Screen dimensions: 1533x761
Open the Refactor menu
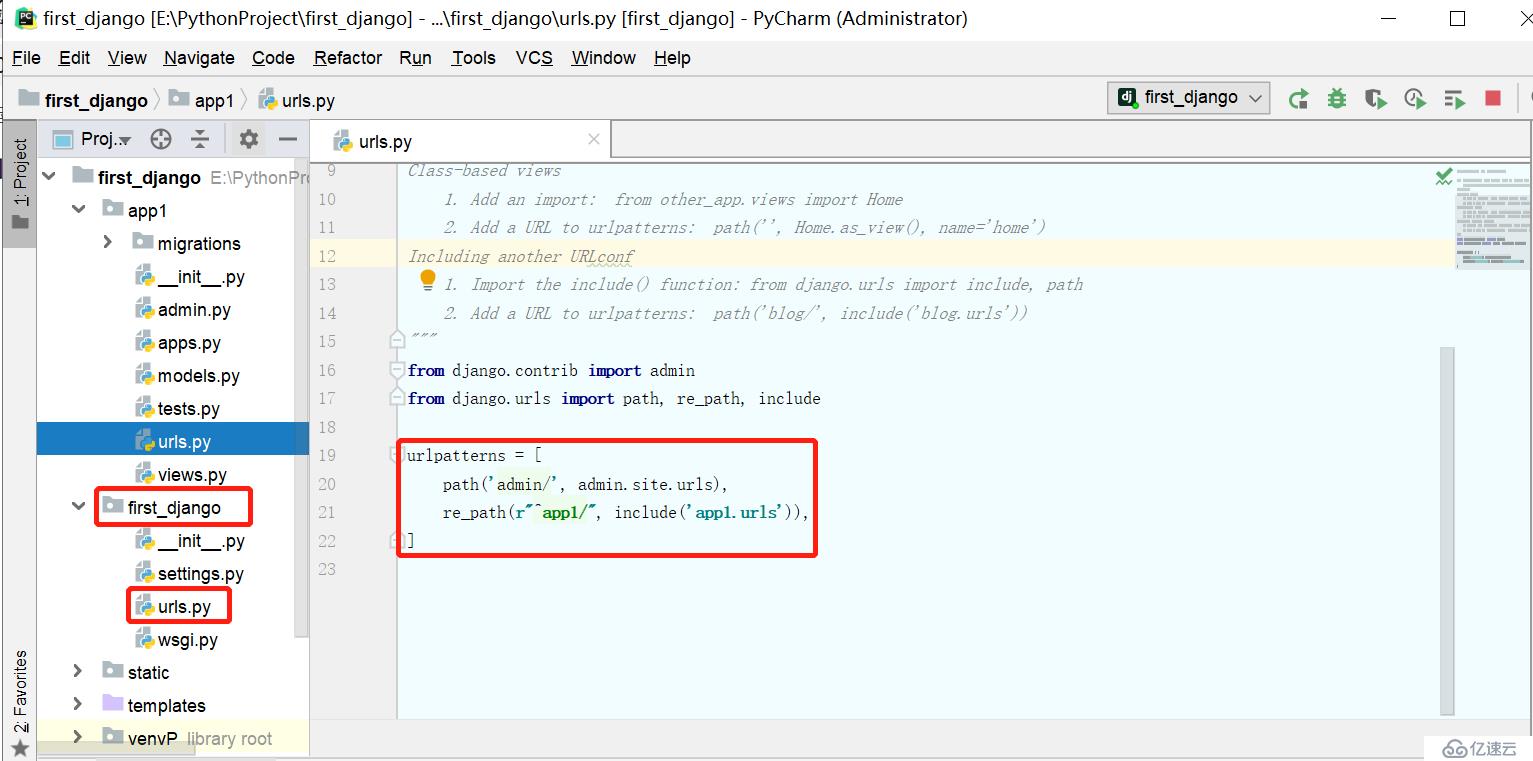coord(348,58)
